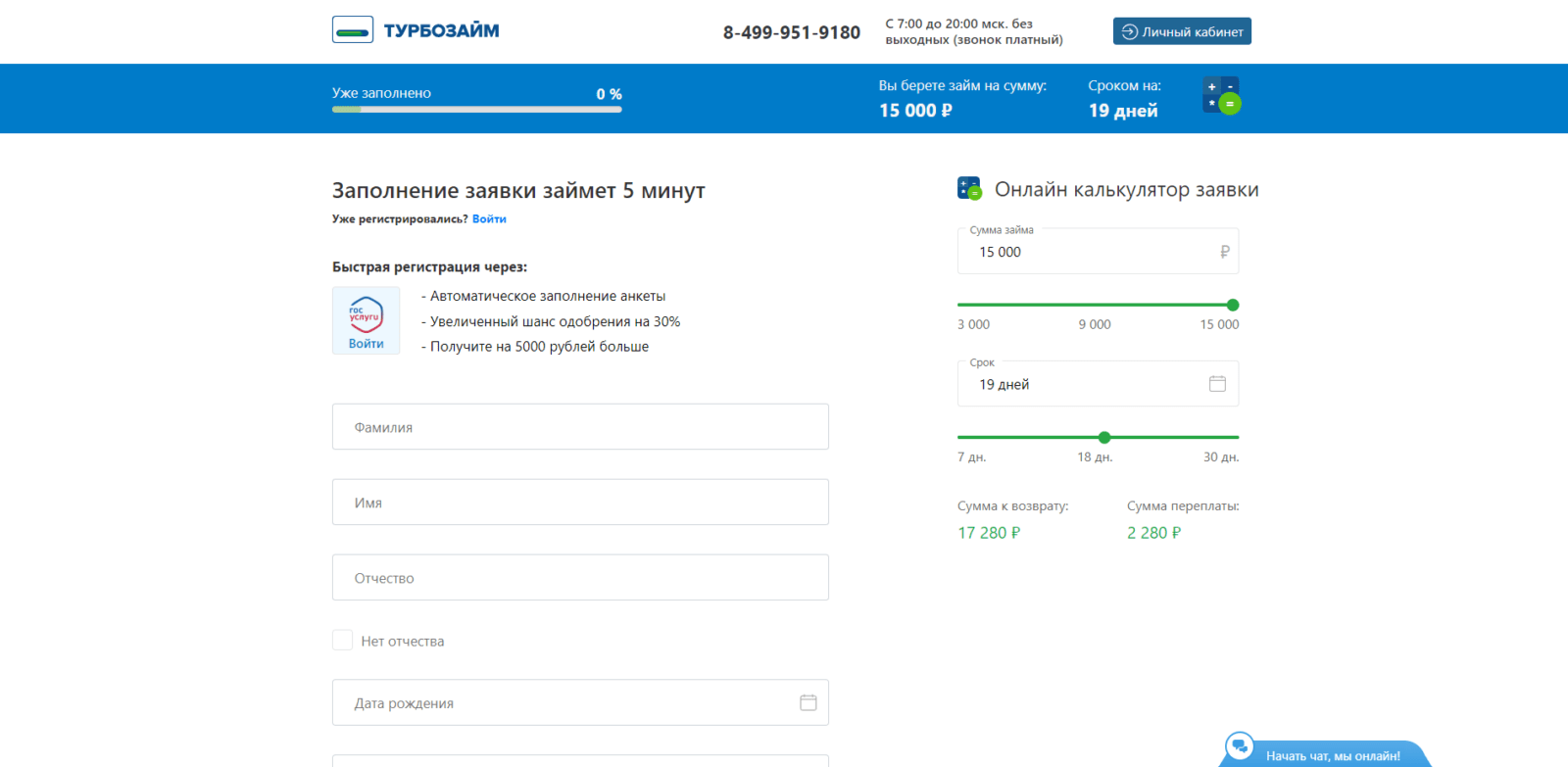Click the loan term slider handle

tap(1104, 437)
